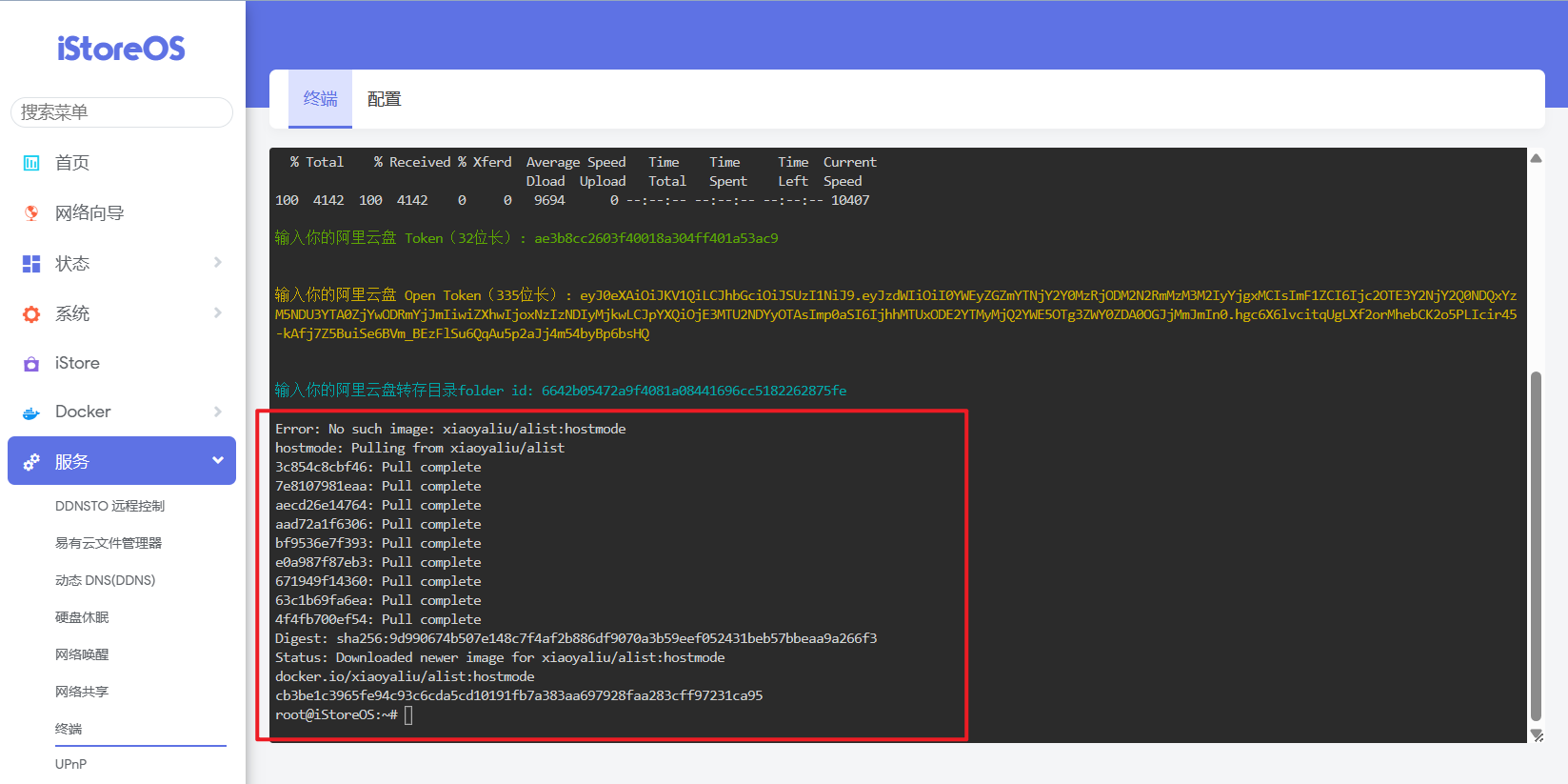
Task: Click the 系统 menu label
Action: [x=72, y=314]
